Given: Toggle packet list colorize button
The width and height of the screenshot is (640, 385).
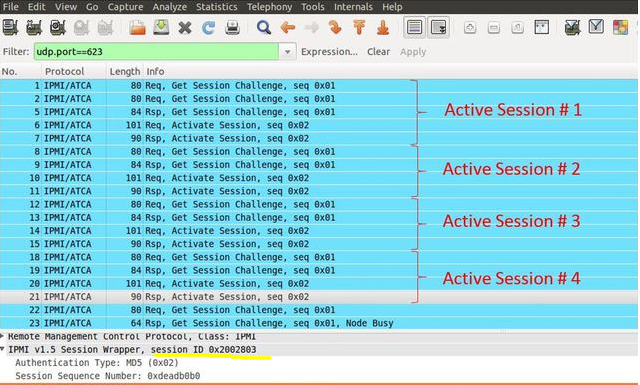Looking at the screenshot, I should pyautogui.click(x=415, y=27).
